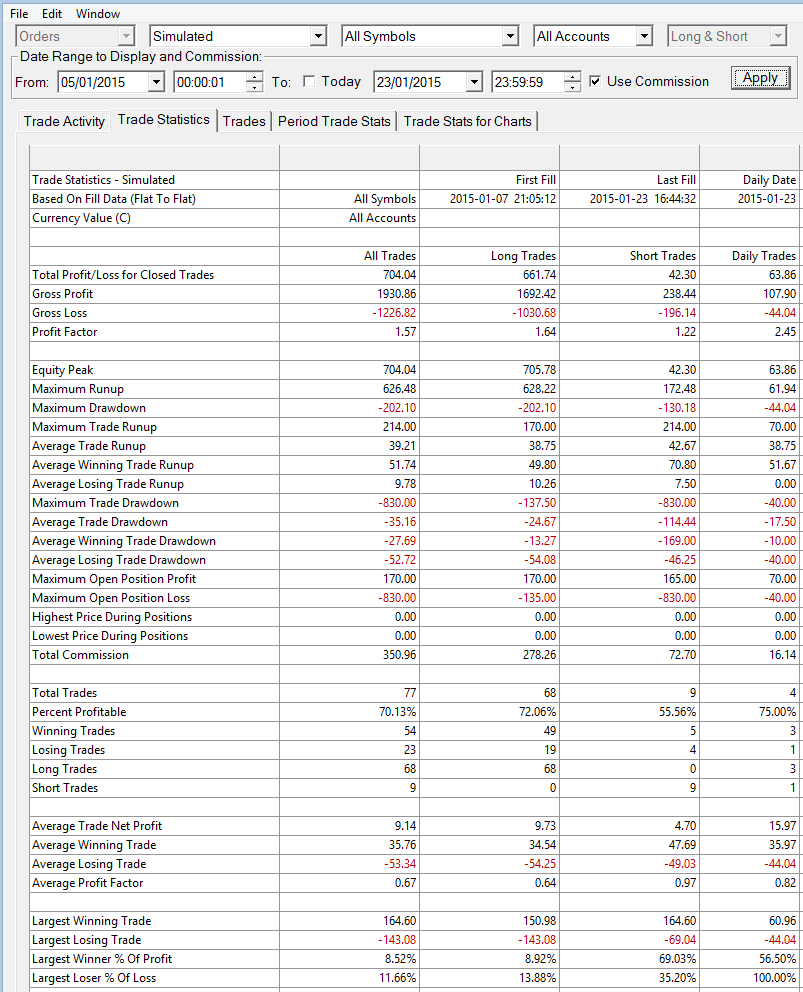Select the Daily Trades column header
Screen dimensions: 803x992
coord(764,256)
